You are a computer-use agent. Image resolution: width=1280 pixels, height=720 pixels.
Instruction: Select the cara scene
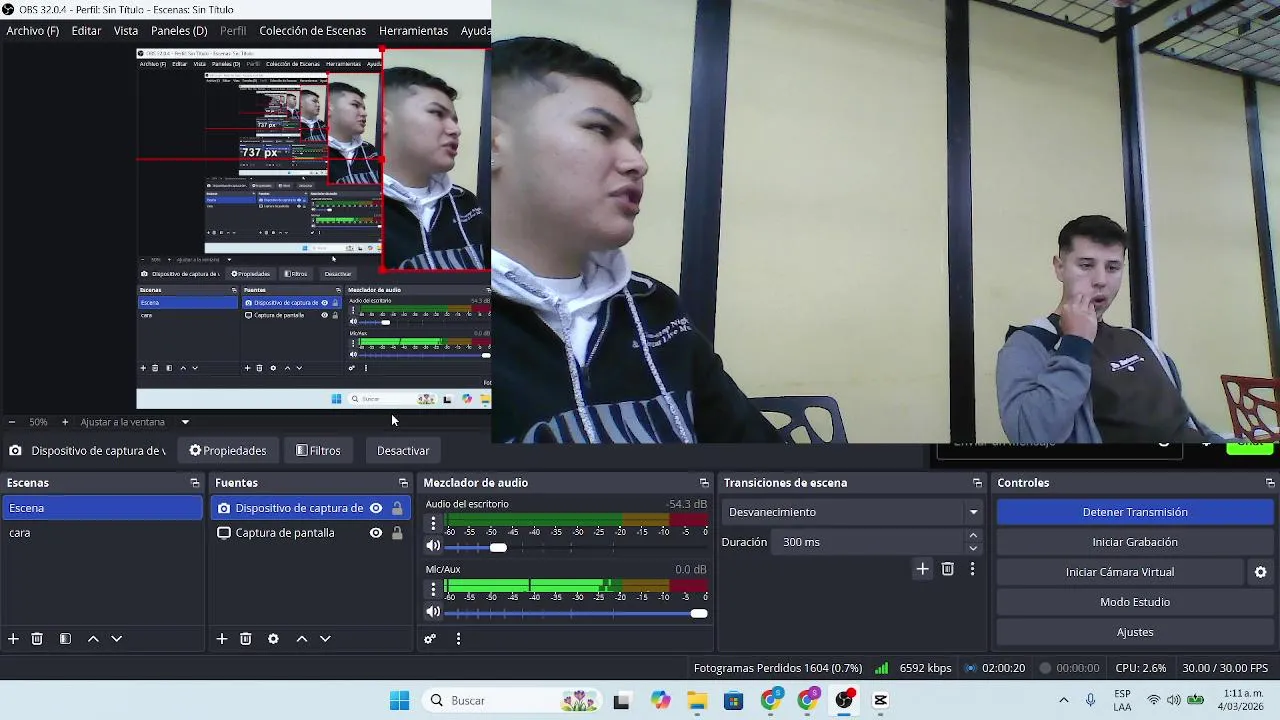point(102,533)
